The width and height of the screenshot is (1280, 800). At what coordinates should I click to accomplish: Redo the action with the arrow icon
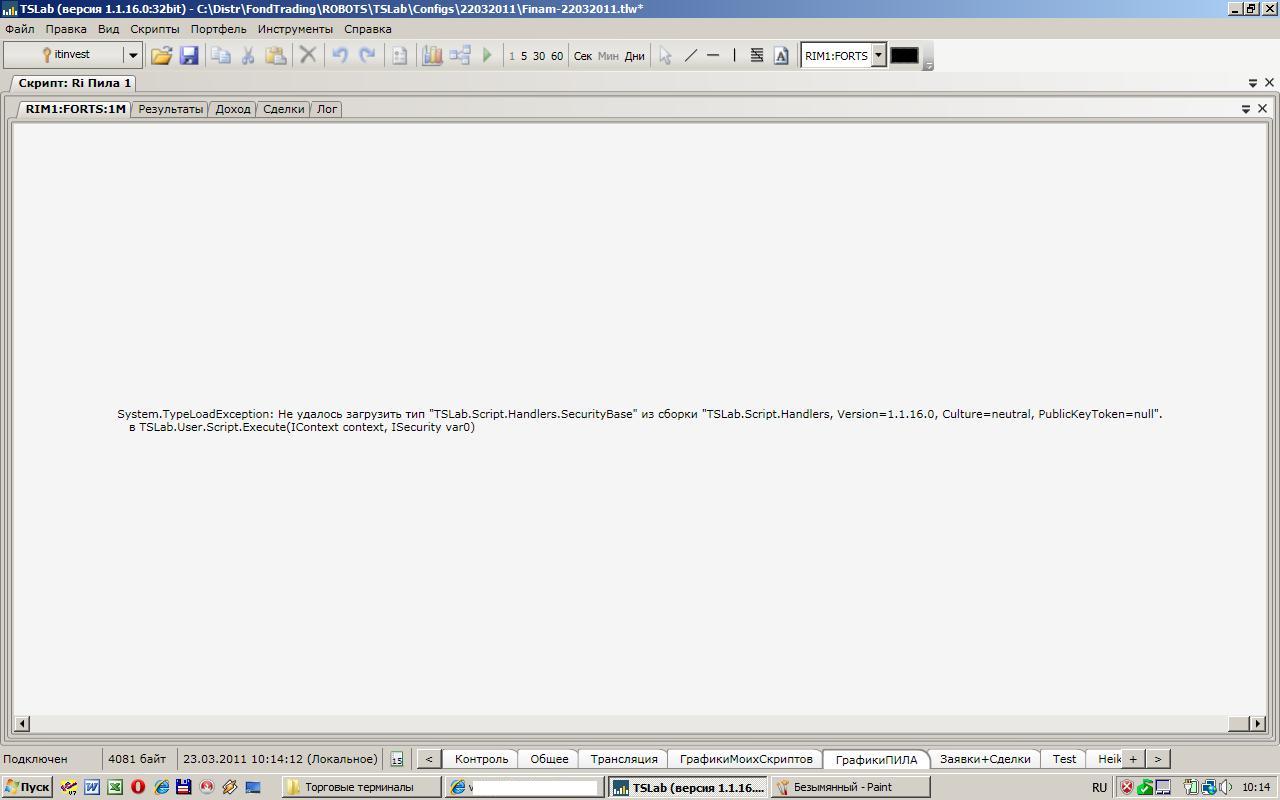point(367,56)
